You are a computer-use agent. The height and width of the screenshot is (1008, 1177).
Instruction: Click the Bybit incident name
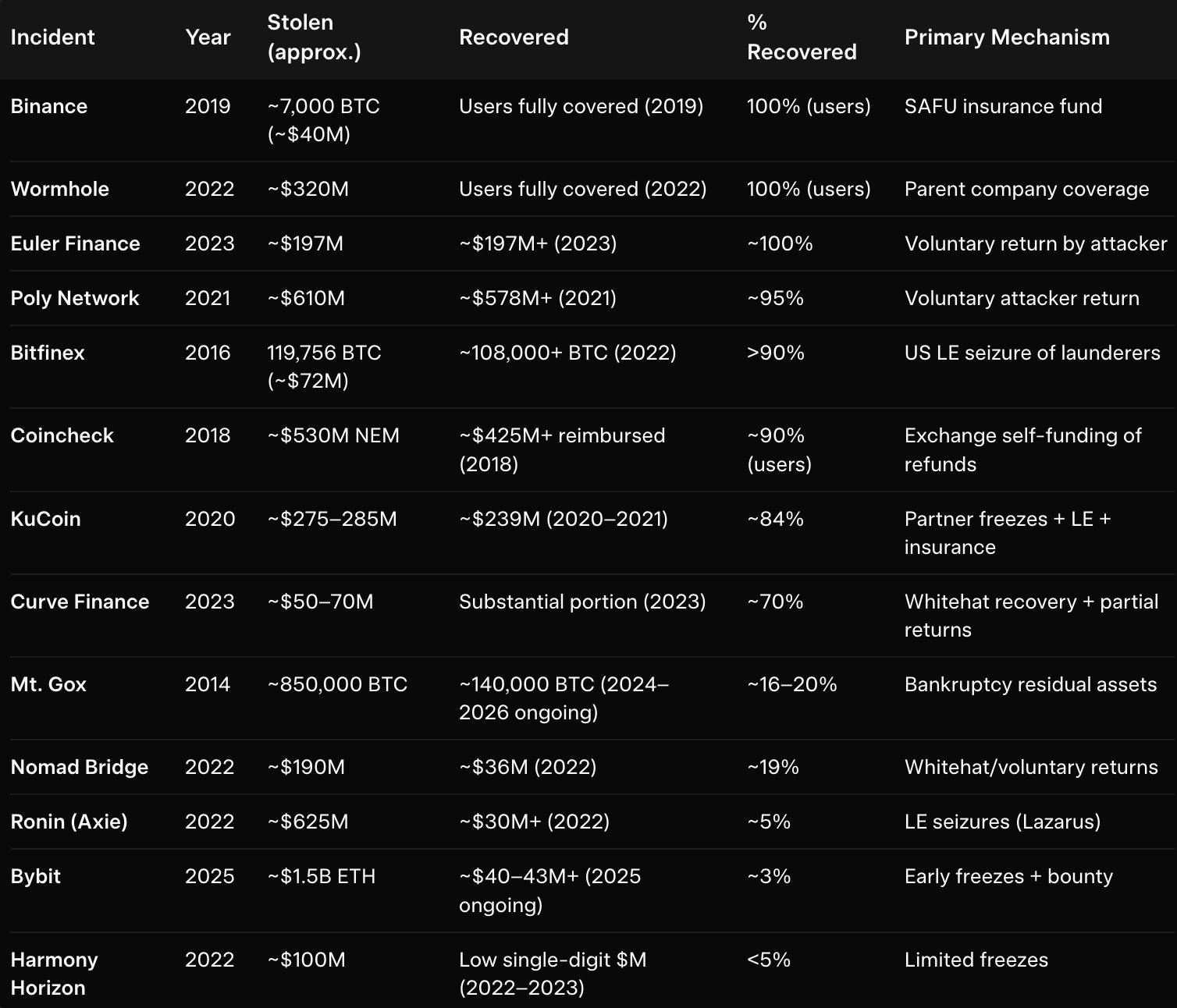[35, 876]
